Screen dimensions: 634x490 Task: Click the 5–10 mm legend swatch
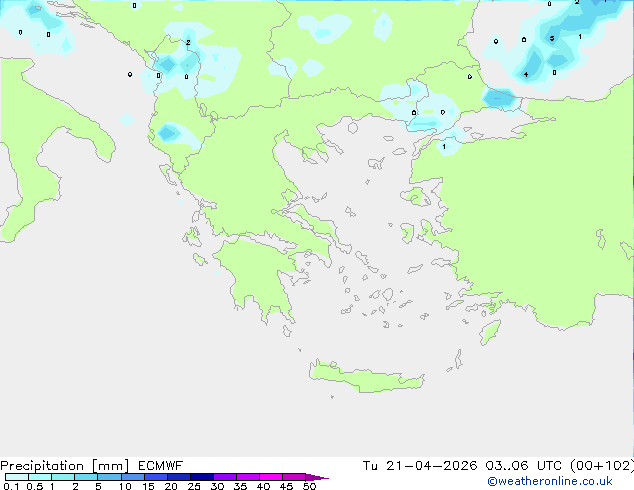pos(109,477)
